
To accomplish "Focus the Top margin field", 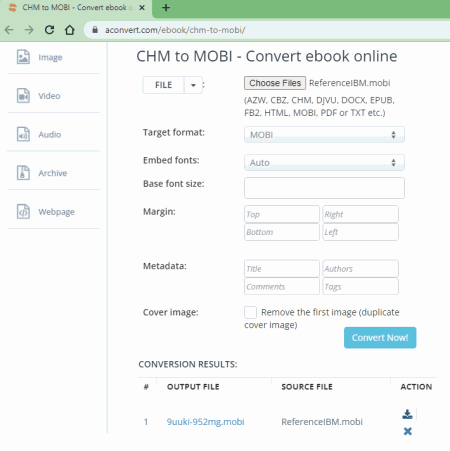I will [x=282, y=214].
